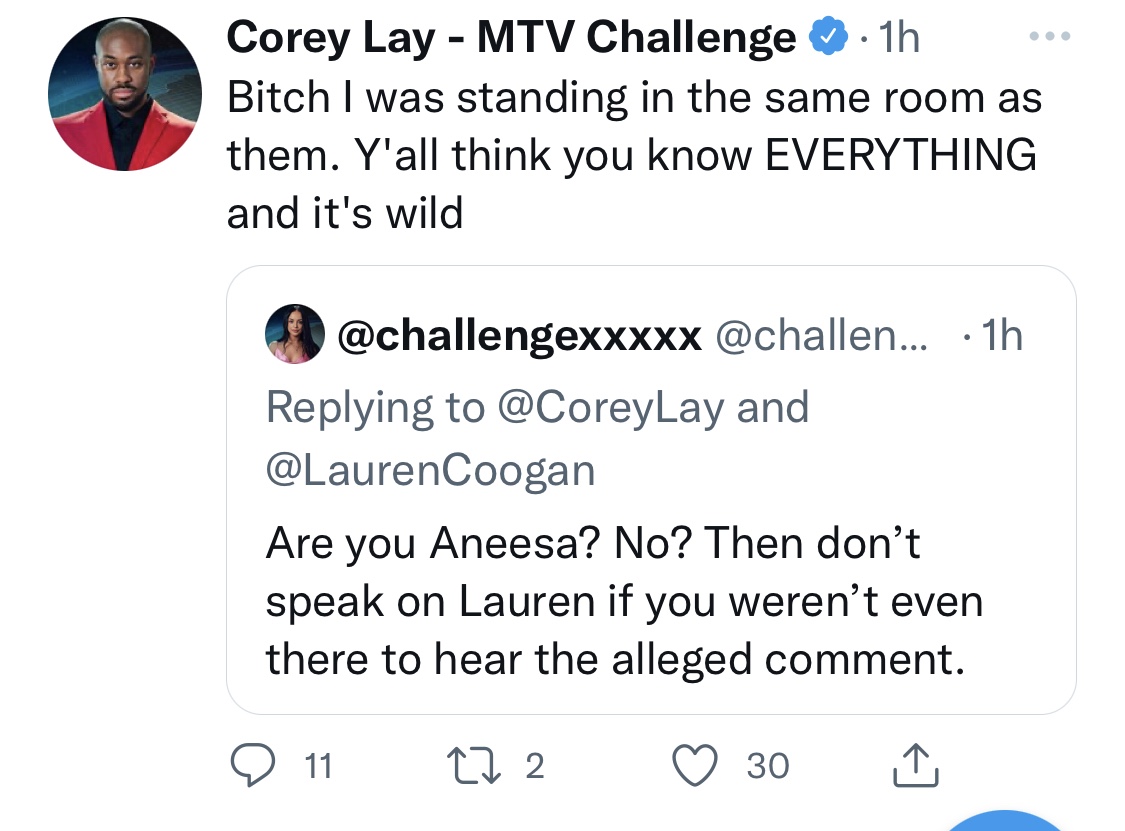Click the reply count of 11
Image resolution: width=1125 pixels, height=831 pixels.
coord(316,767)
